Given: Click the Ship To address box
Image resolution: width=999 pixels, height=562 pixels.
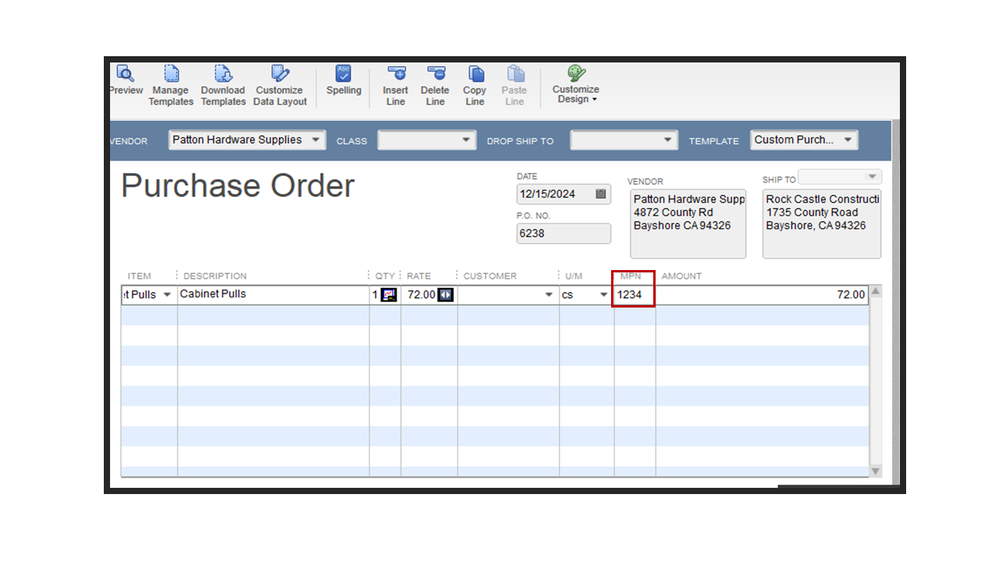Looking at the screenshot, I should [x=822, y=224].
